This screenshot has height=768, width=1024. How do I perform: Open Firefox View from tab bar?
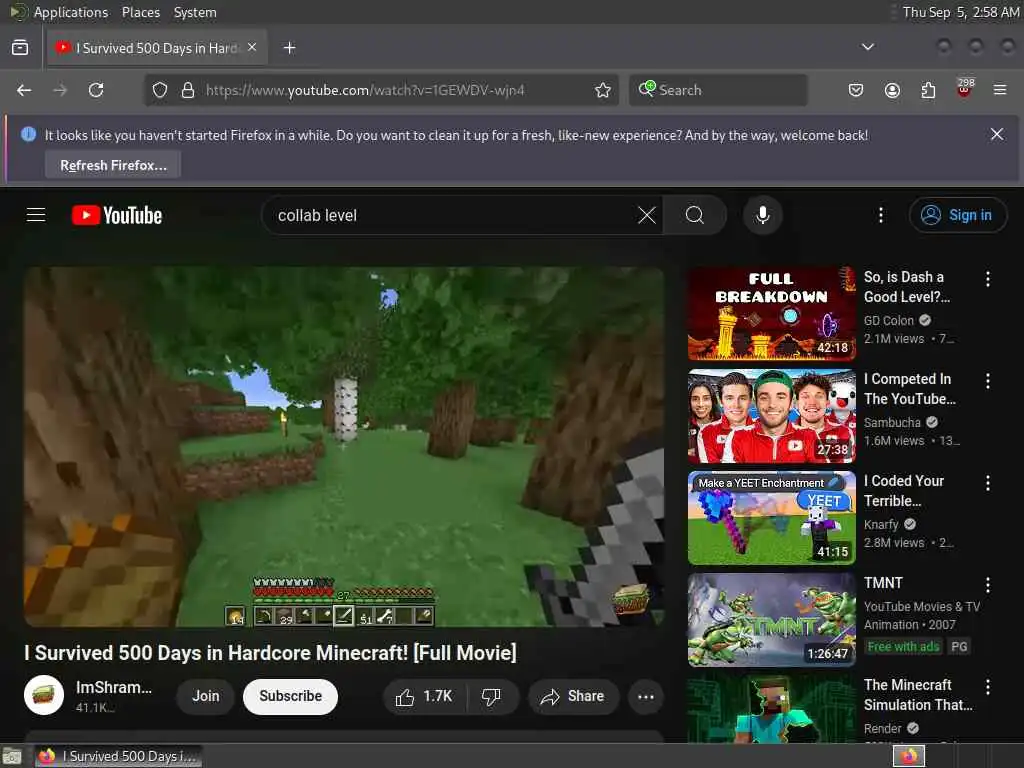click(x=20, y=48)
